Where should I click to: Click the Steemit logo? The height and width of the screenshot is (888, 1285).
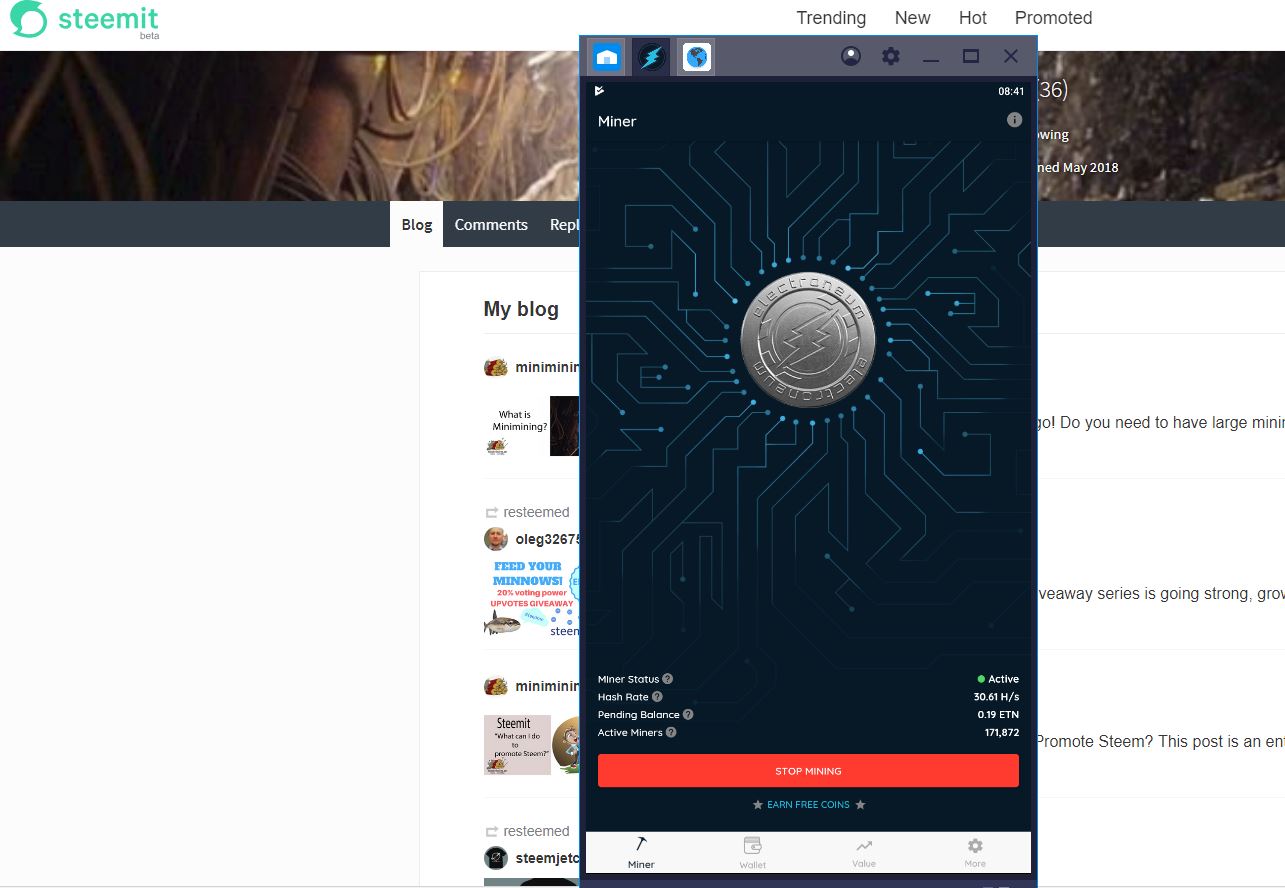[x=84, y=21]
